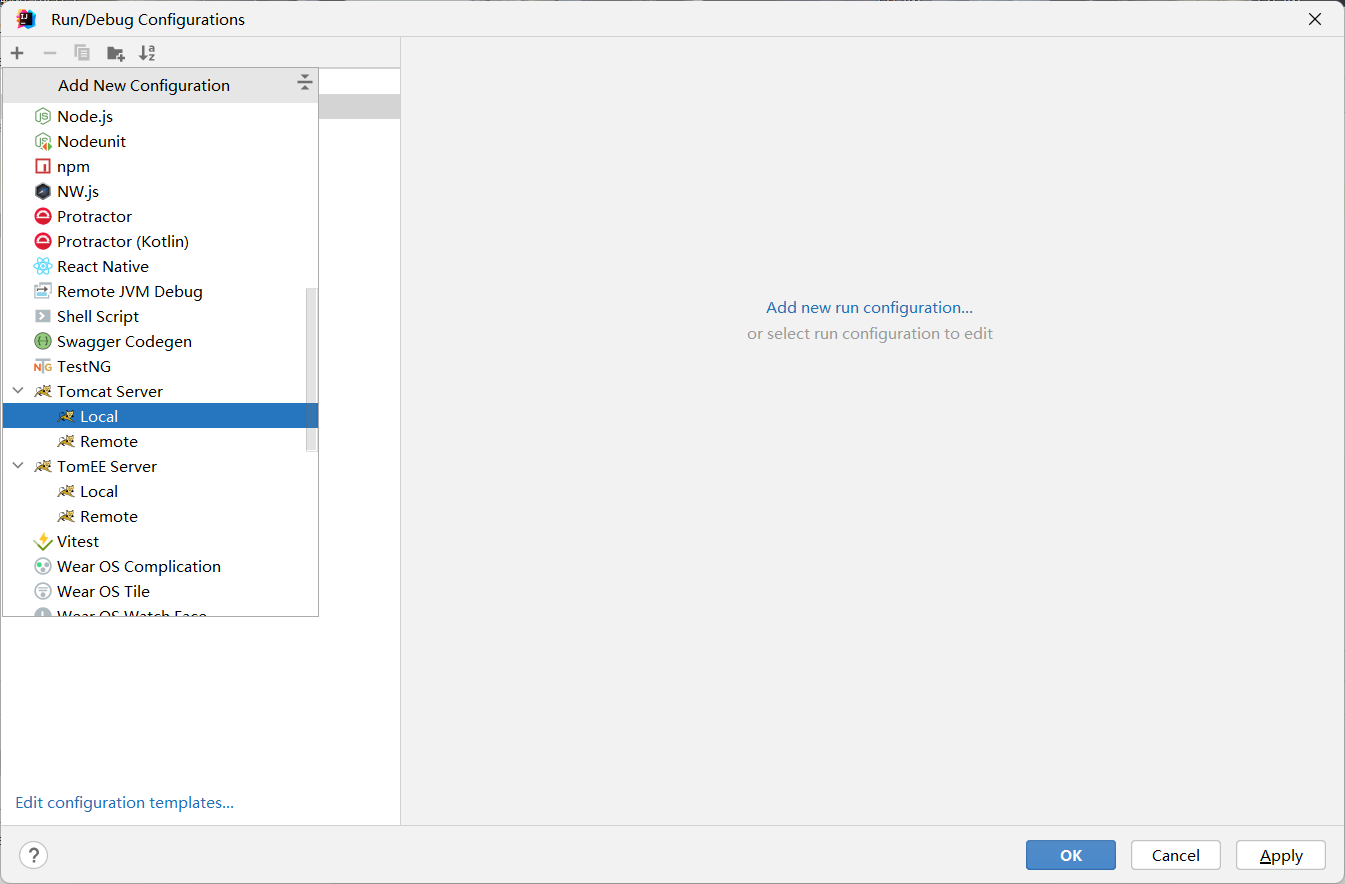Image resolution: width=1345 pixels, height=884 pixels.
Task: Choose Nodeunit configuration type
Action: click(x=160, y=141)
